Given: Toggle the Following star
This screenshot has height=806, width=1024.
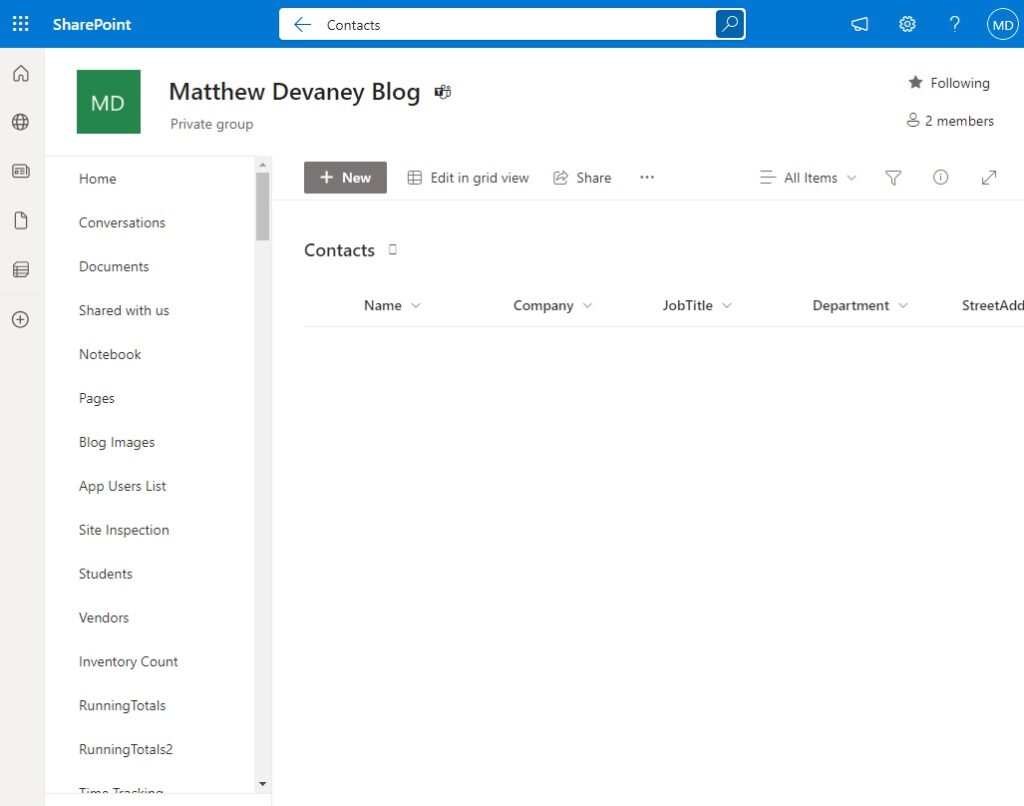Looking at the screenshot, I should [949, 83].
